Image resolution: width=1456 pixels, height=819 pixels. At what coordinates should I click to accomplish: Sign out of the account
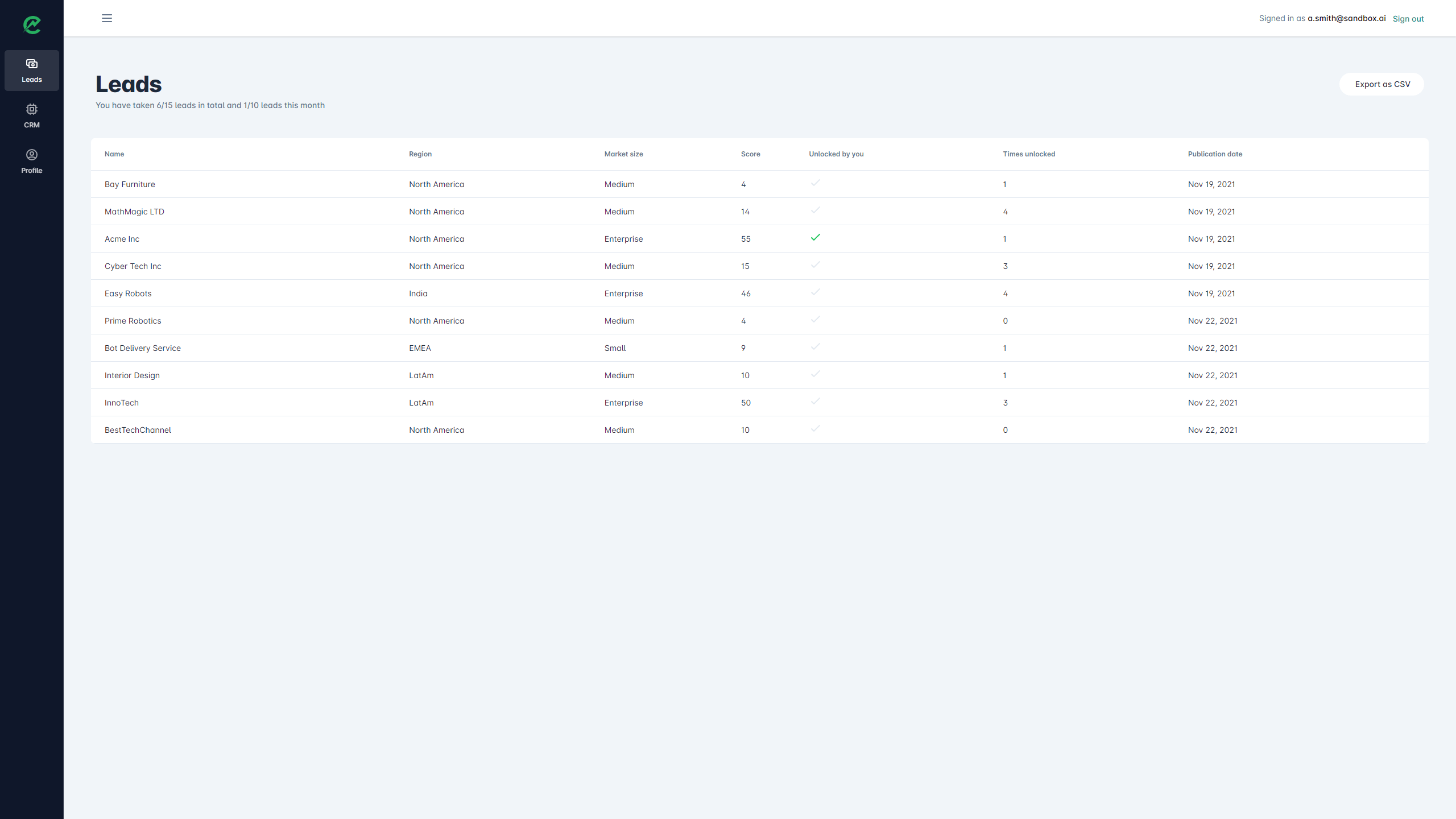[x=1408, y=19]
